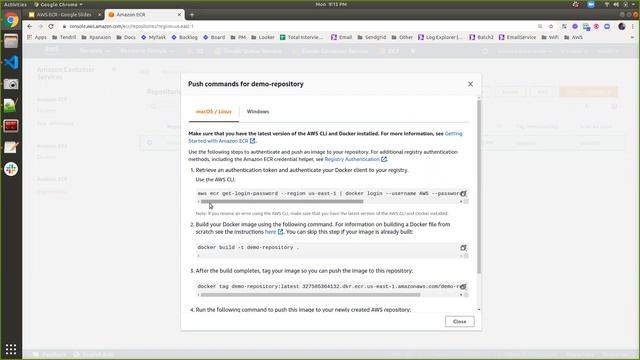Close the AWS ECR Google Slides tab
The image size is (640, 360).
point(99,15)
